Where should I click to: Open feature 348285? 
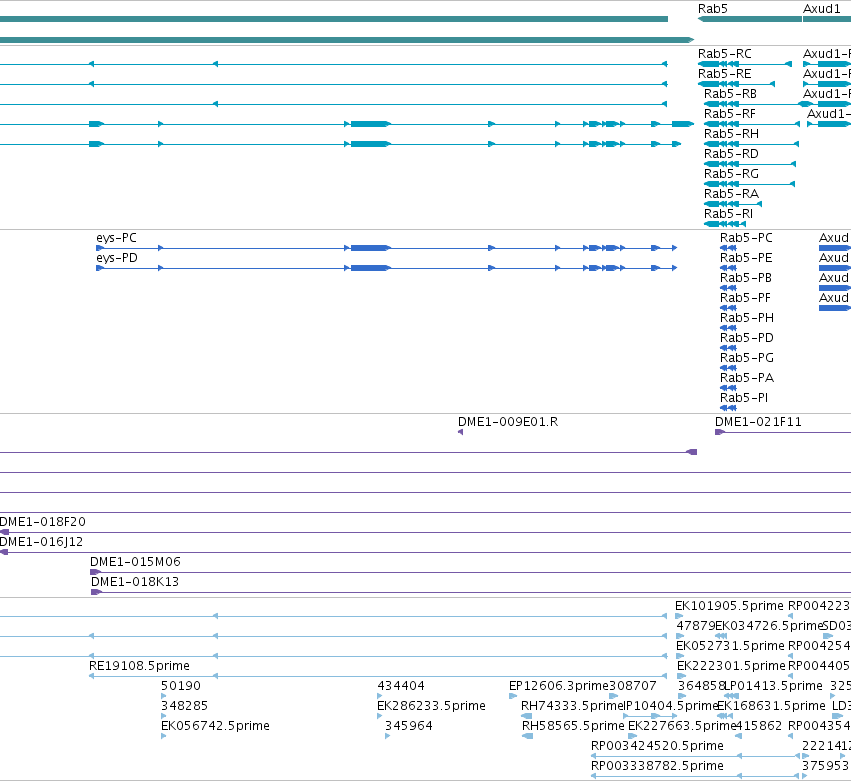185,707
